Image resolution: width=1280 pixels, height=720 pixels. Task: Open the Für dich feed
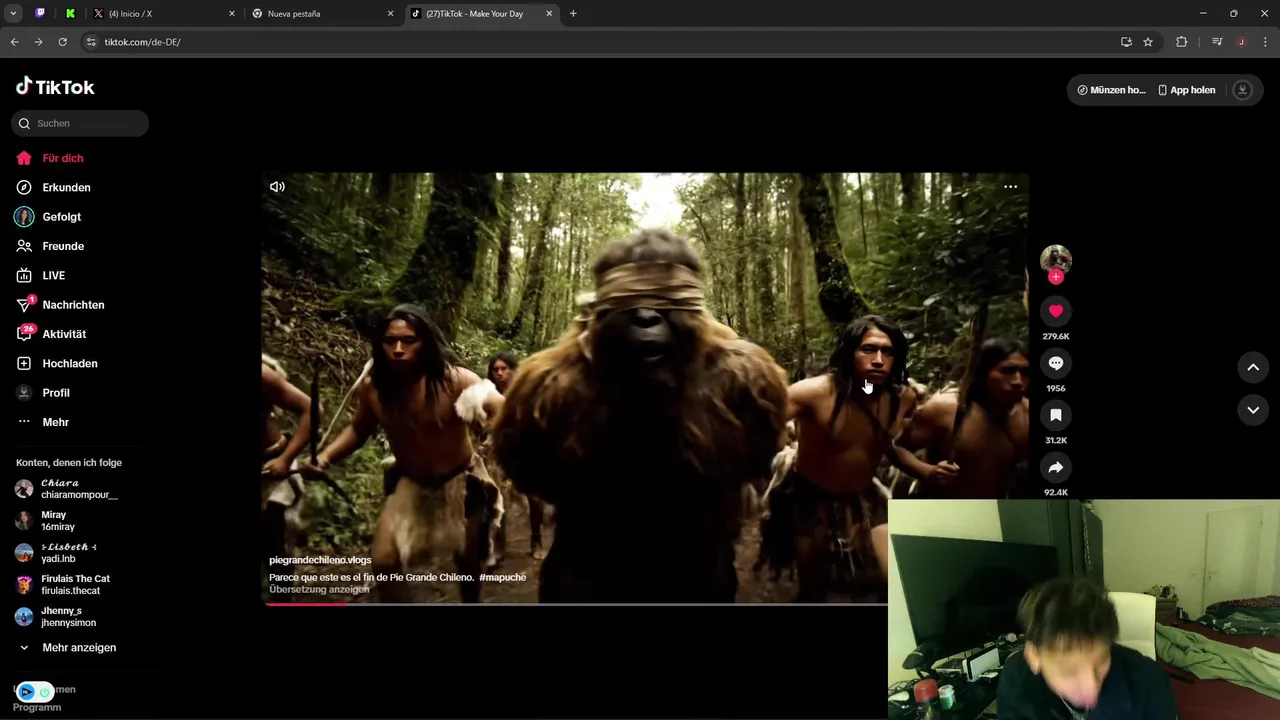point(62,158)
